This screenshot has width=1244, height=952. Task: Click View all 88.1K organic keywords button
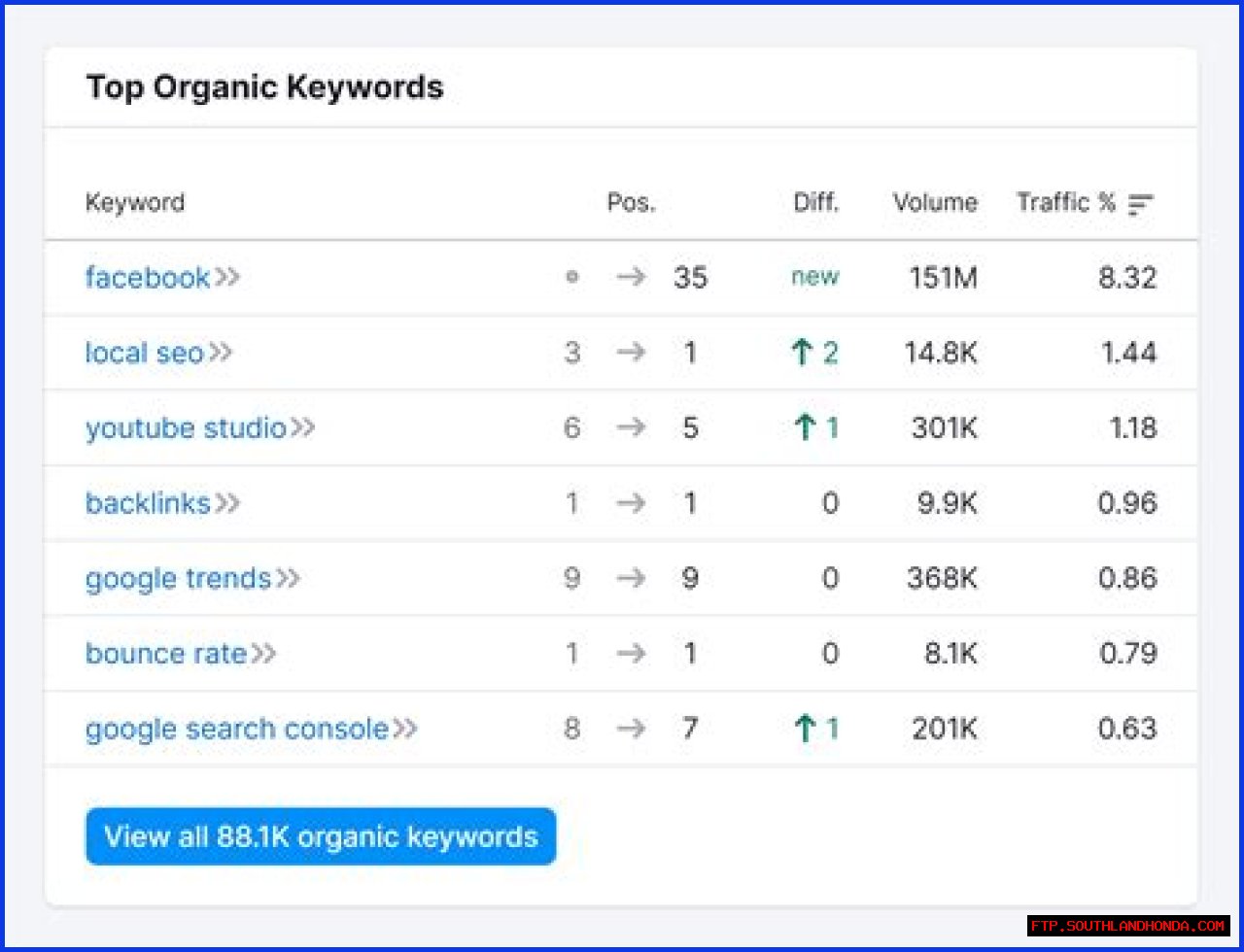click(321, 836)
